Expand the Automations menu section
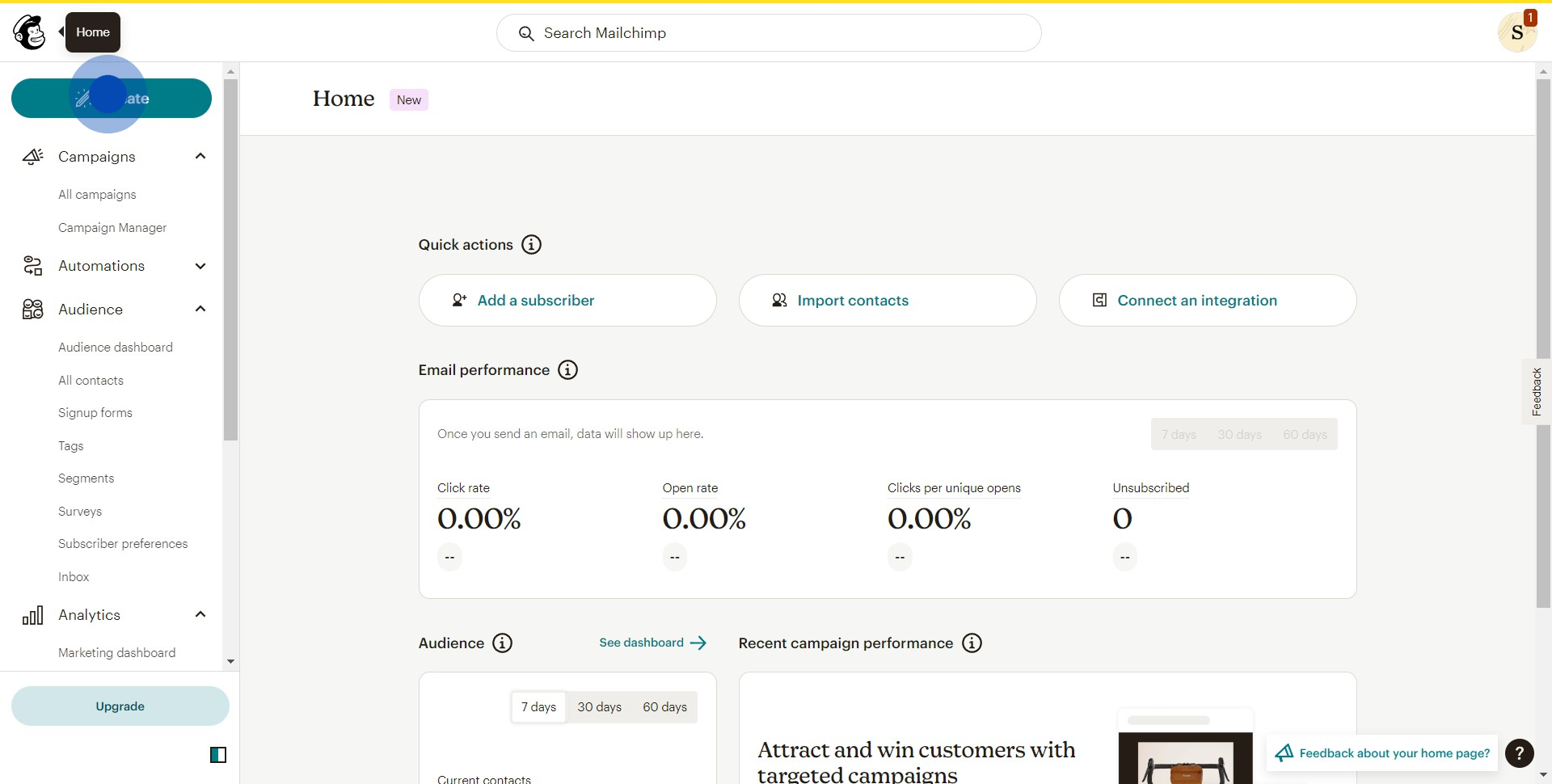The image size is (1552, 784). coord(200,266)
